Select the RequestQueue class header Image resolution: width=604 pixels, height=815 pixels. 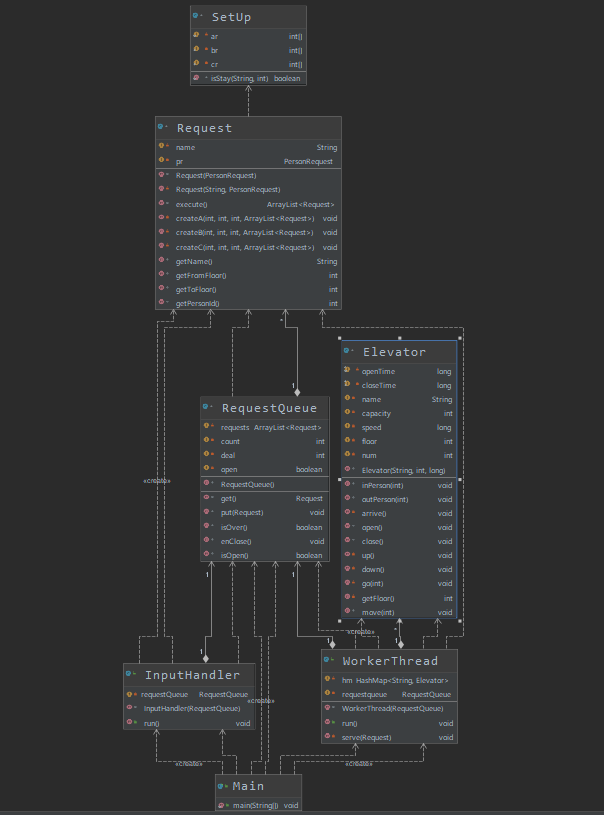click(x=265, y=408)
